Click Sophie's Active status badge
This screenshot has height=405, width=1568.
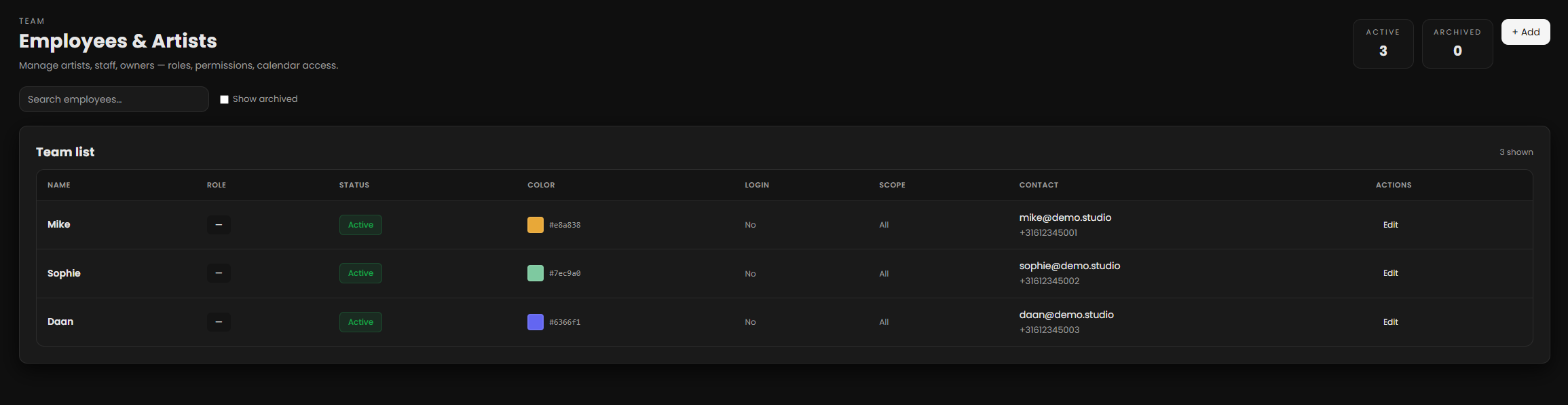pos(360,273)
